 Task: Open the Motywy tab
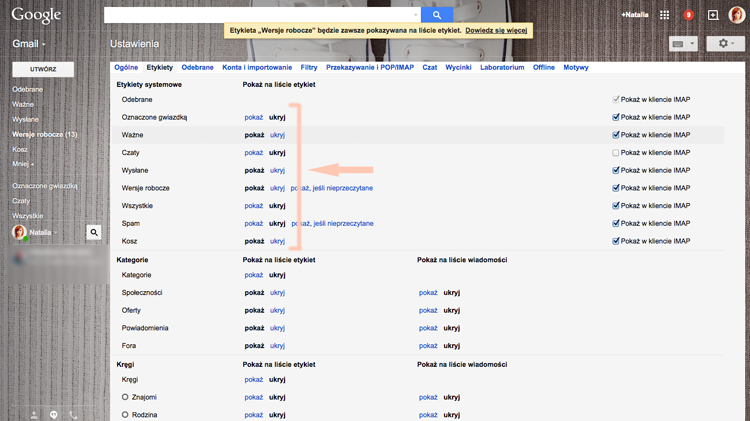click(x=576, y=67)
